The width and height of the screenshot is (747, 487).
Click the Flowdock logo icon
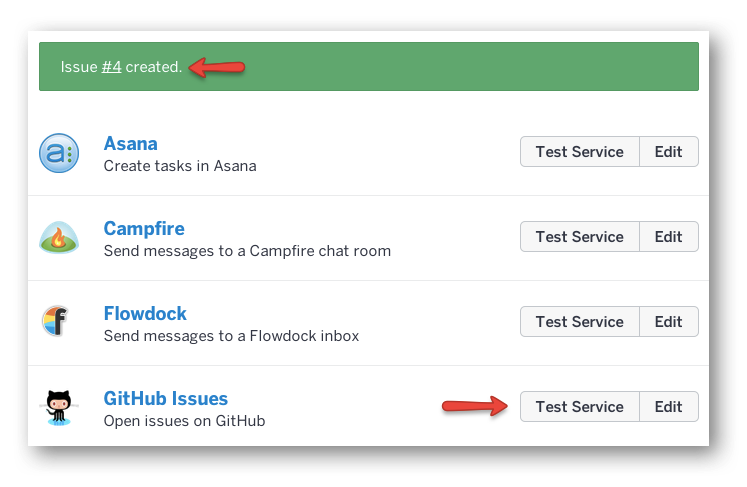57,322
